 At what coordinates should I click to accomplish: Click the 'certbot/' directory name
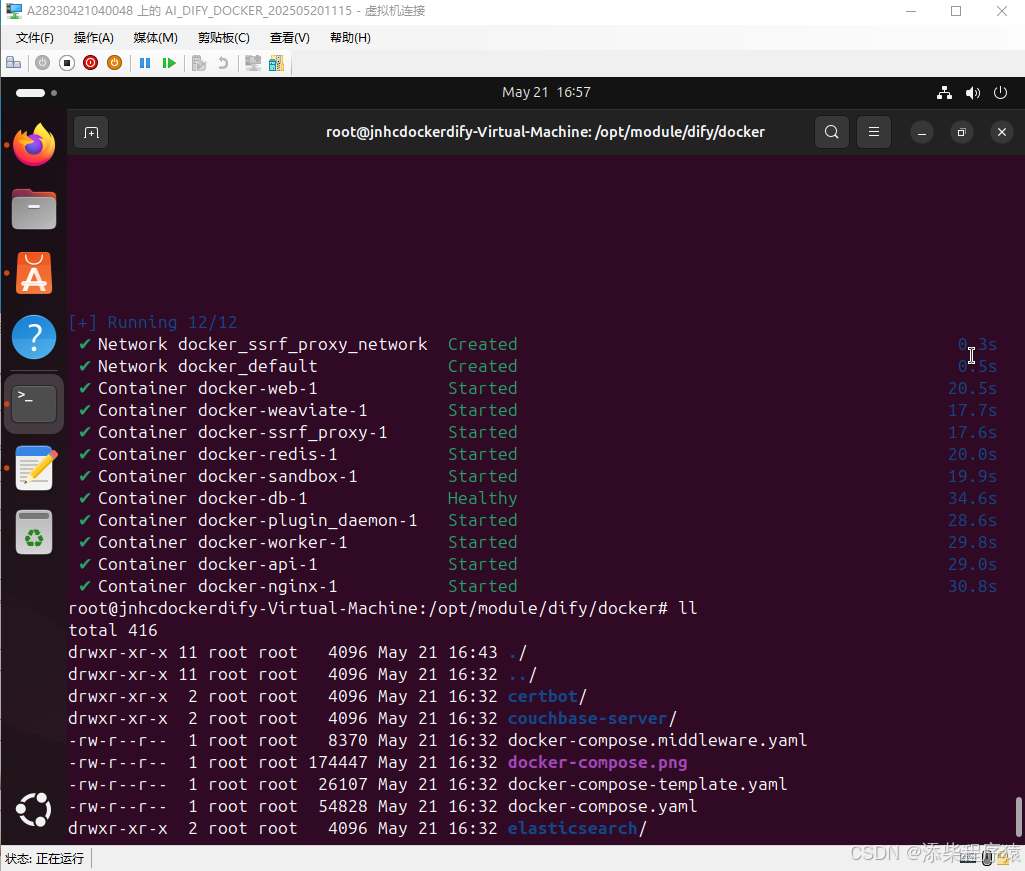tap(547, 696)
